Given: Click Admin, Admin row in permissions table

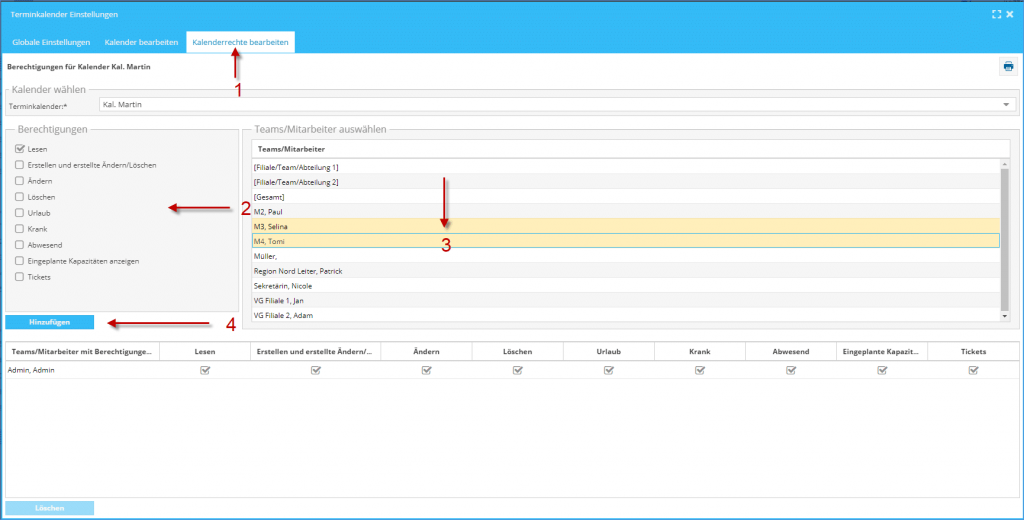Looking at the screenshot, I should coord(30,370).
